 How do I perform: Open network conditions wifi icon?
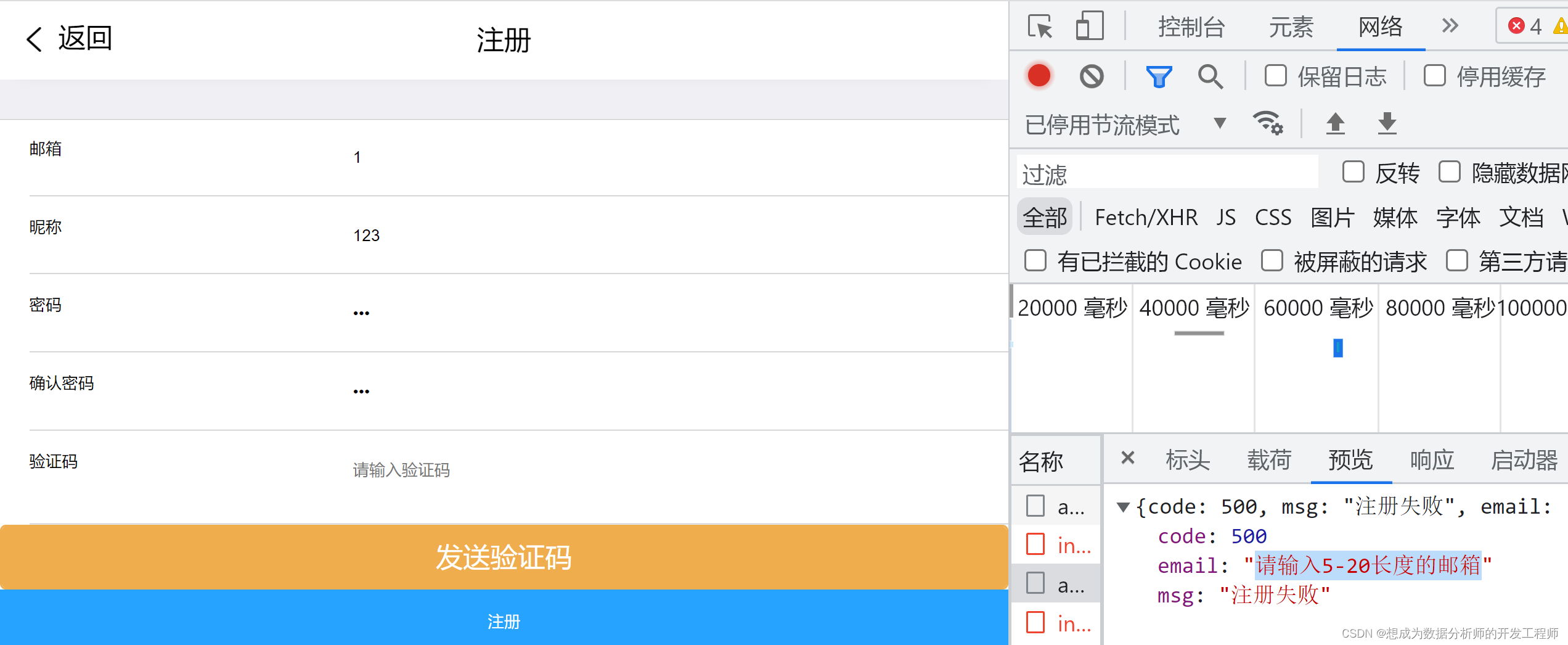pos(1268,123)
